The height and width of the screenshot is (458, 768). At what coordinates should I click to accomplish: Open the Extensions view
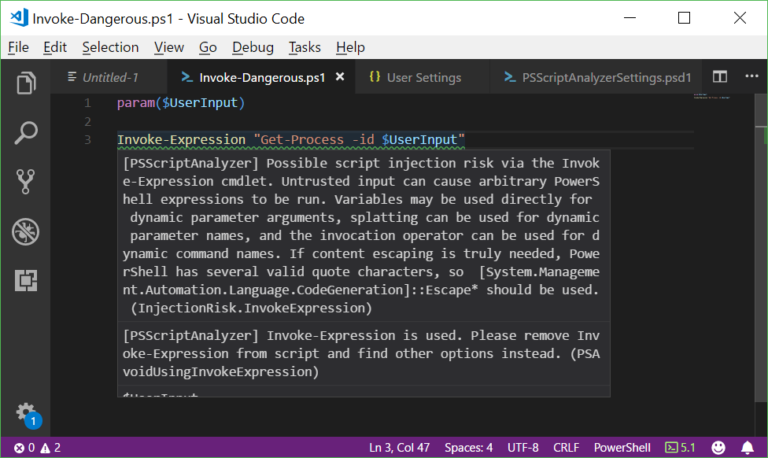click(x=26, y=280)
